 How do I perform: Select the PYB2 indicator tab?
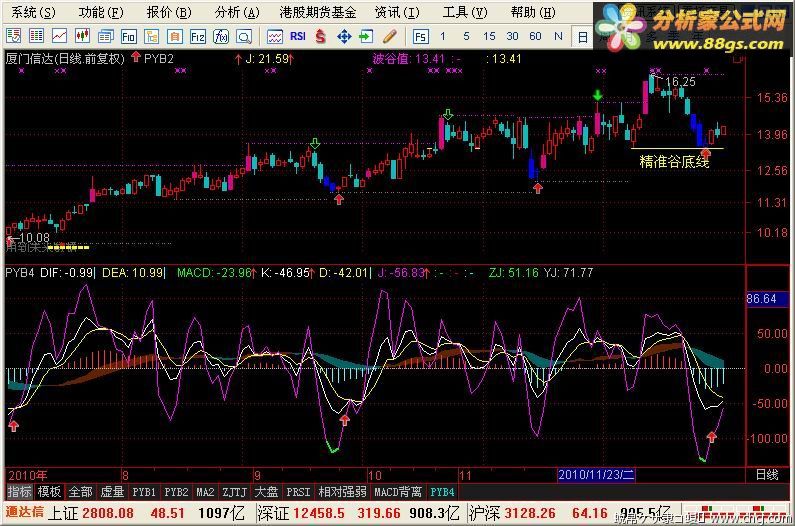[x=176, y=492]
